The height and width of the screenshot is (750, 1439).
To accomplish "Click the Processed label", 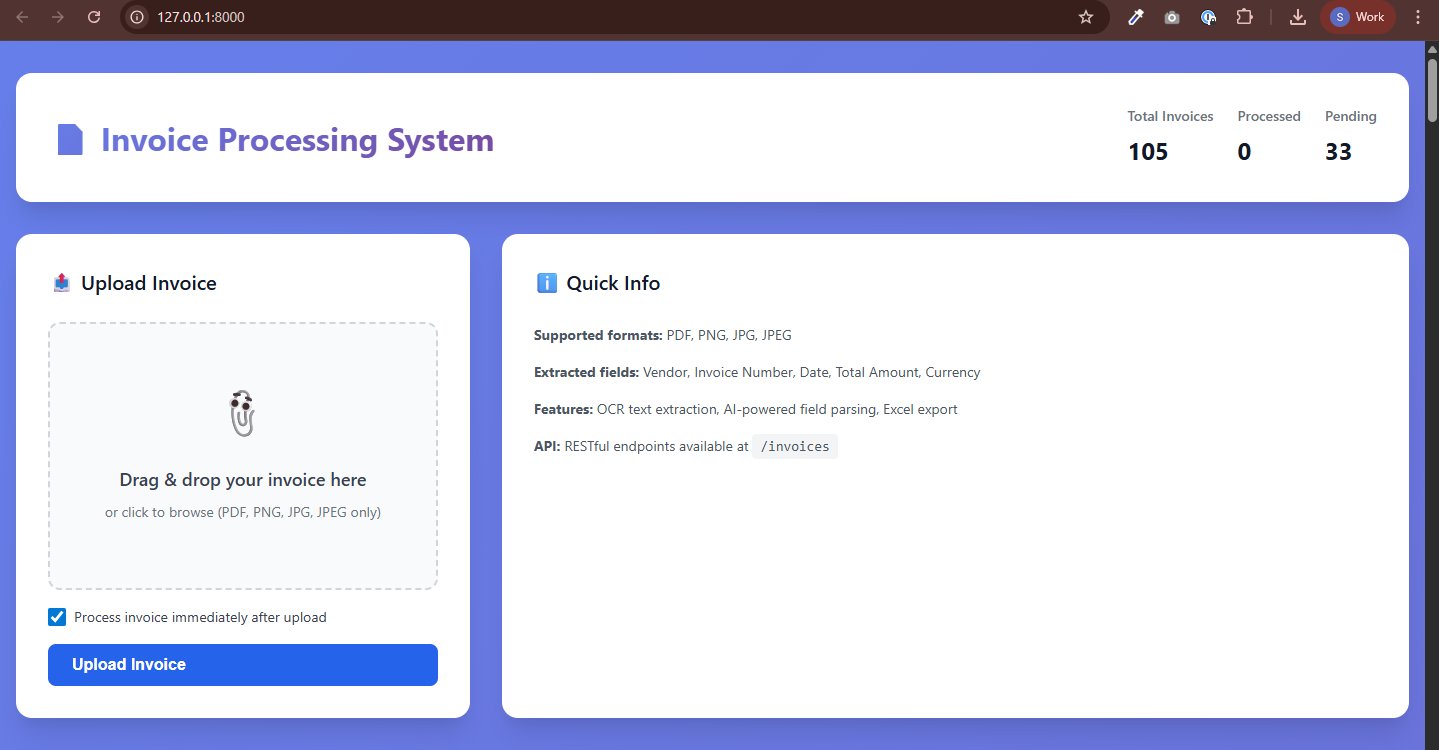I will [x=1269, y=116].
